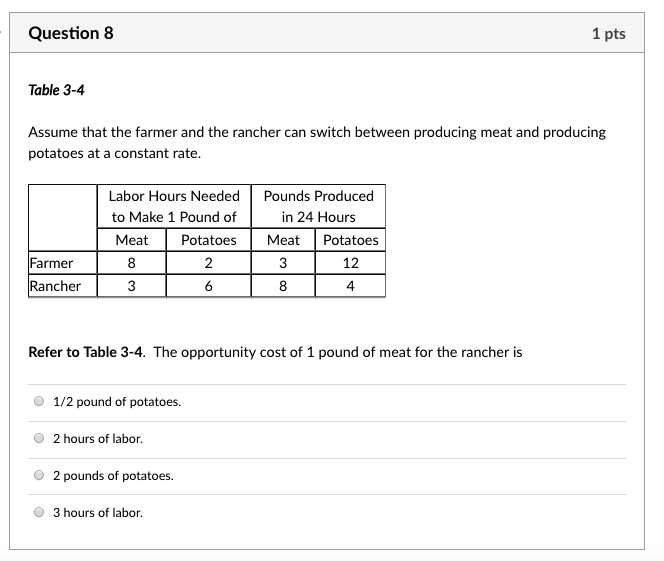The width and height of the screenshot is (664, 561).
Task: Select the '2 pounds of potatoes' radio button
Action: pyautogui.click(x=39, y=475)
